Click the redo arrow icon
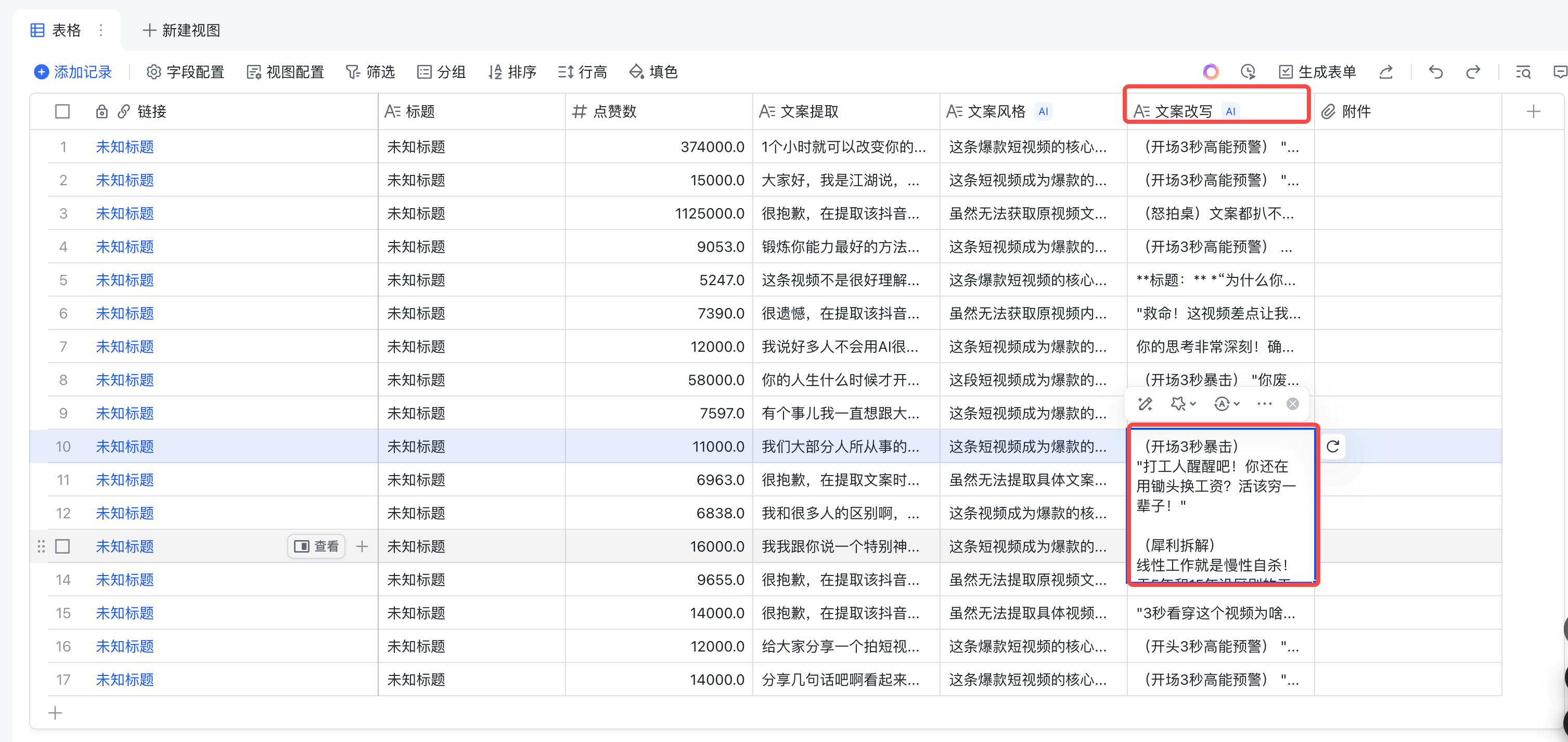The image size is (1568, 742). pyautogui.click(x=1472, y=72)
